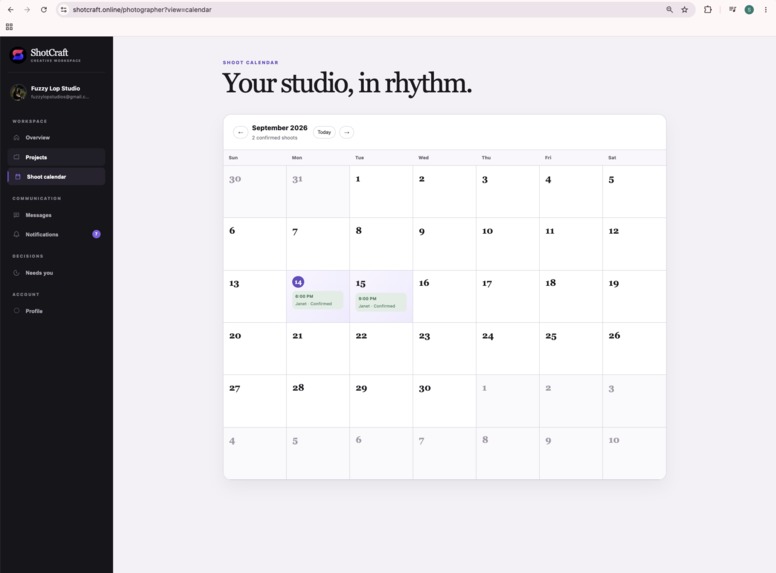Viewport: 776px width, 573px height.
Task: Select greyed August 31 cell
Action: (x=318, y=191)
